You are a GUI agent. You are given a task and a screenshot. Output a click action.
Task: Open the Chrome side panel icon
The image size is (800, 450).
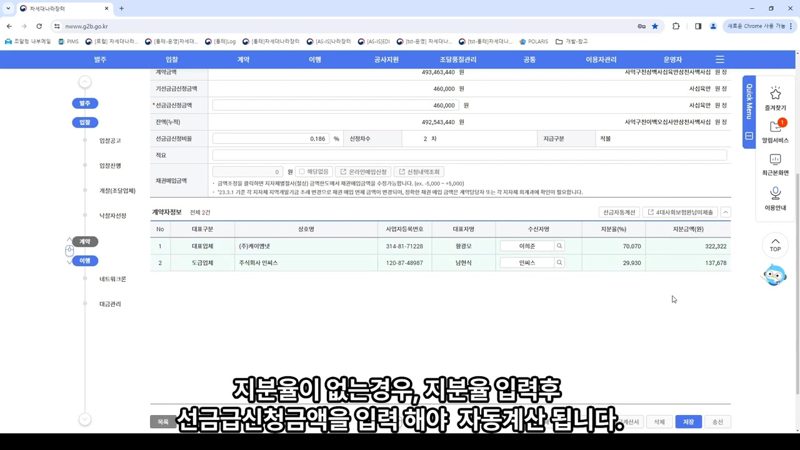(x=697, y=26)
